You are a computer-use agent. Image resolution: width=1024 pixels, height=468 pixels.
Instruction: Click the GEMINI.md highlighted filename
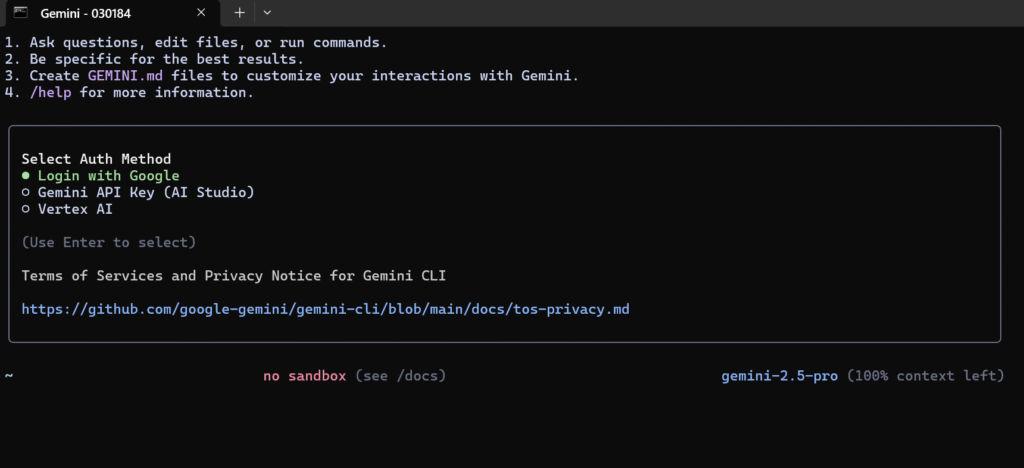[x=125, y=76]
